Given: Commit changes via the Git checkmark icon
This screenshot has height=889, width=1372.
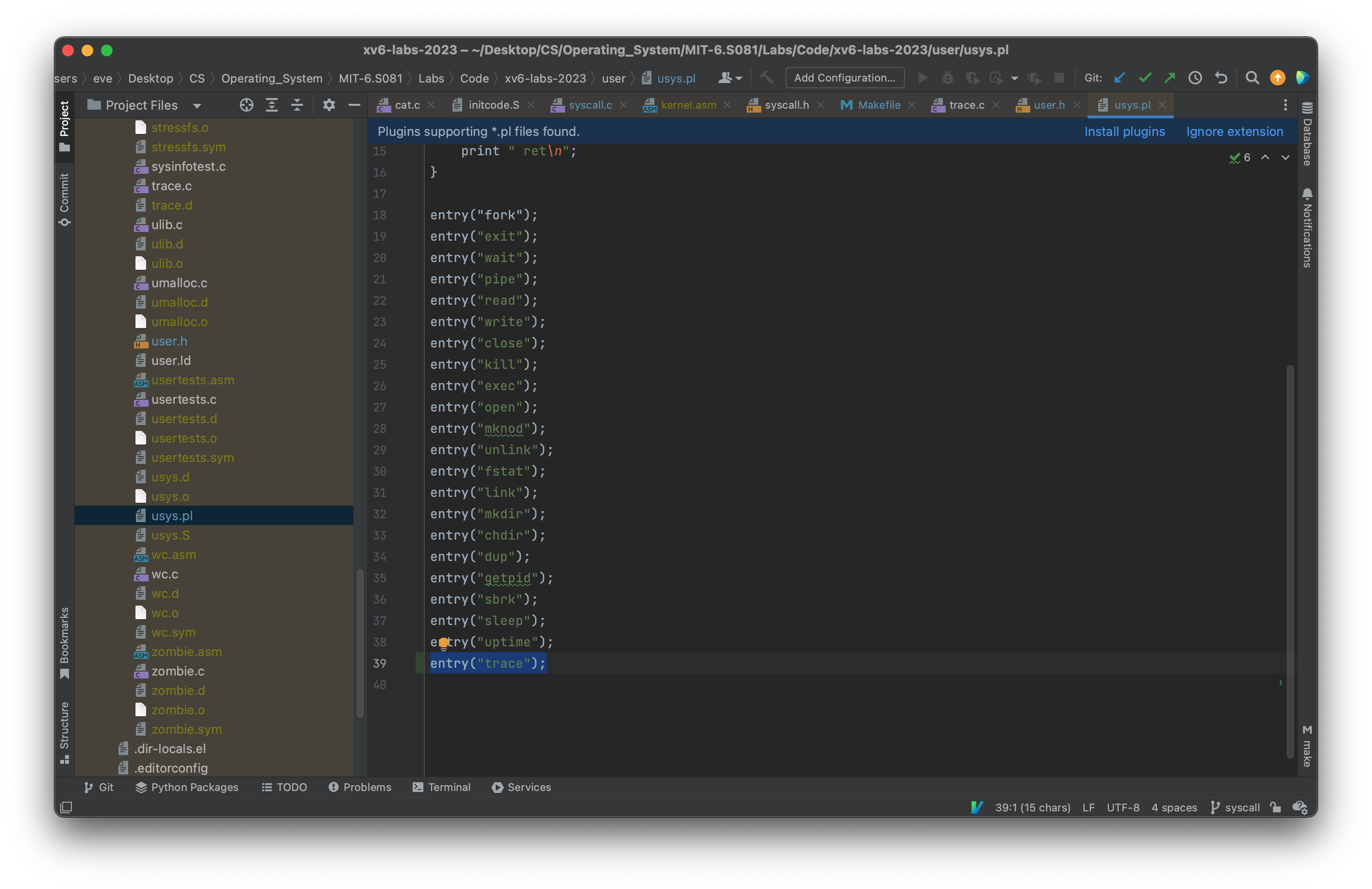Looking at the screenshot, I should (x=1145, y=78).
